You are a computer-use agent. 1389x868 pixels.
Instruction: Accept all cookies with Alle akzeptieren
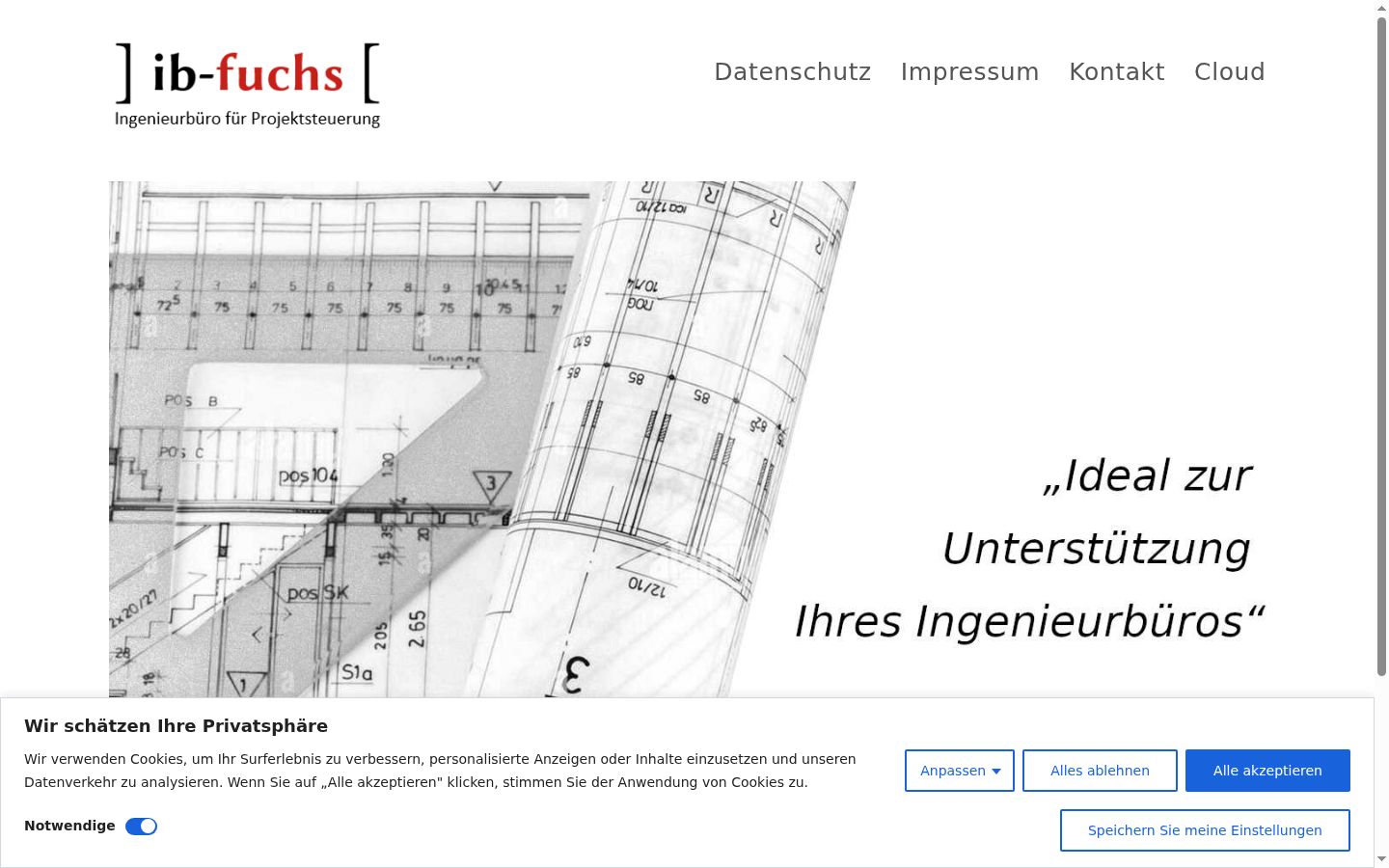click(x=1267, y=771)
